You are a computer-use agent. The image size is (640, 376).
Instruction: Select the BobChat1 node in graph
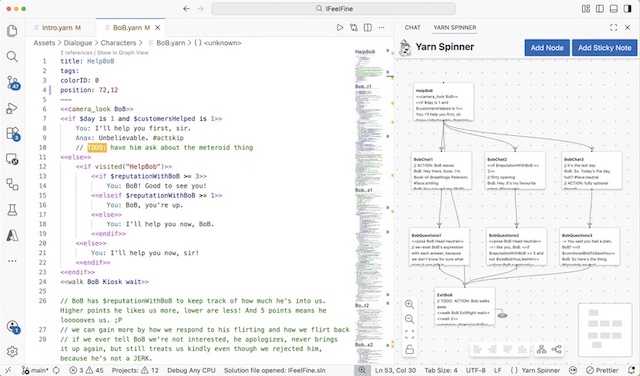441,170
